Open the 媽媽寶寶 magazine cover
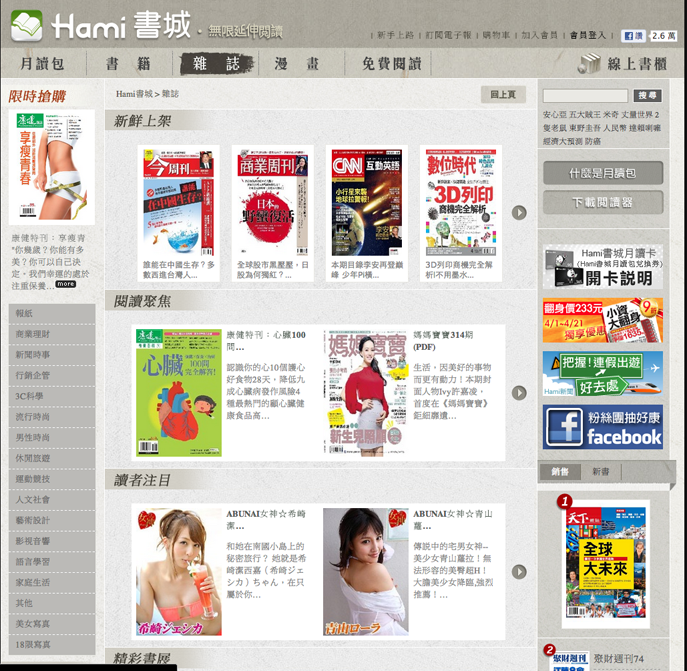 click(366, 393)
